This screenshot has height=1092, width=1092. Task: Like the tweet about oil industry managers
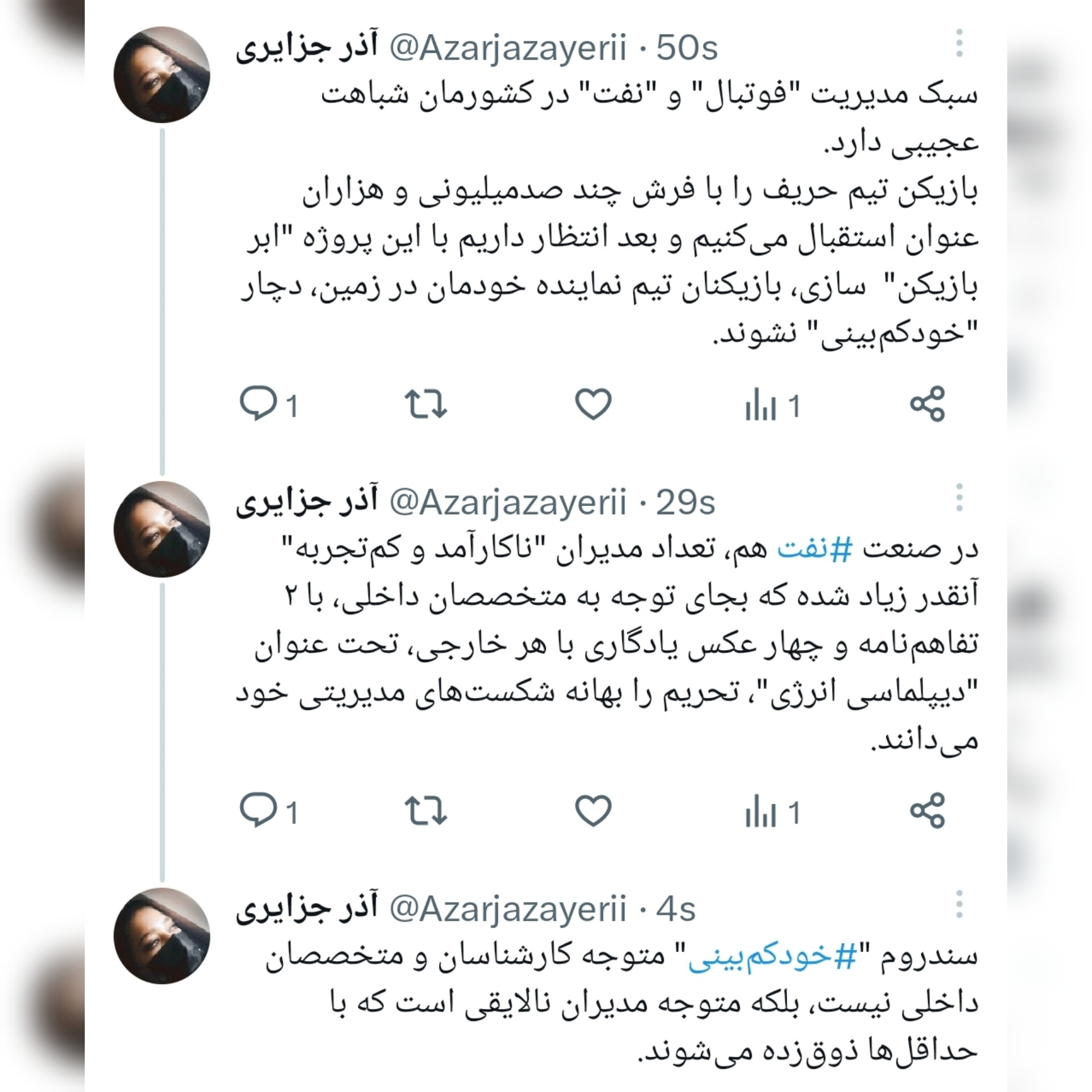click(593, 810)
